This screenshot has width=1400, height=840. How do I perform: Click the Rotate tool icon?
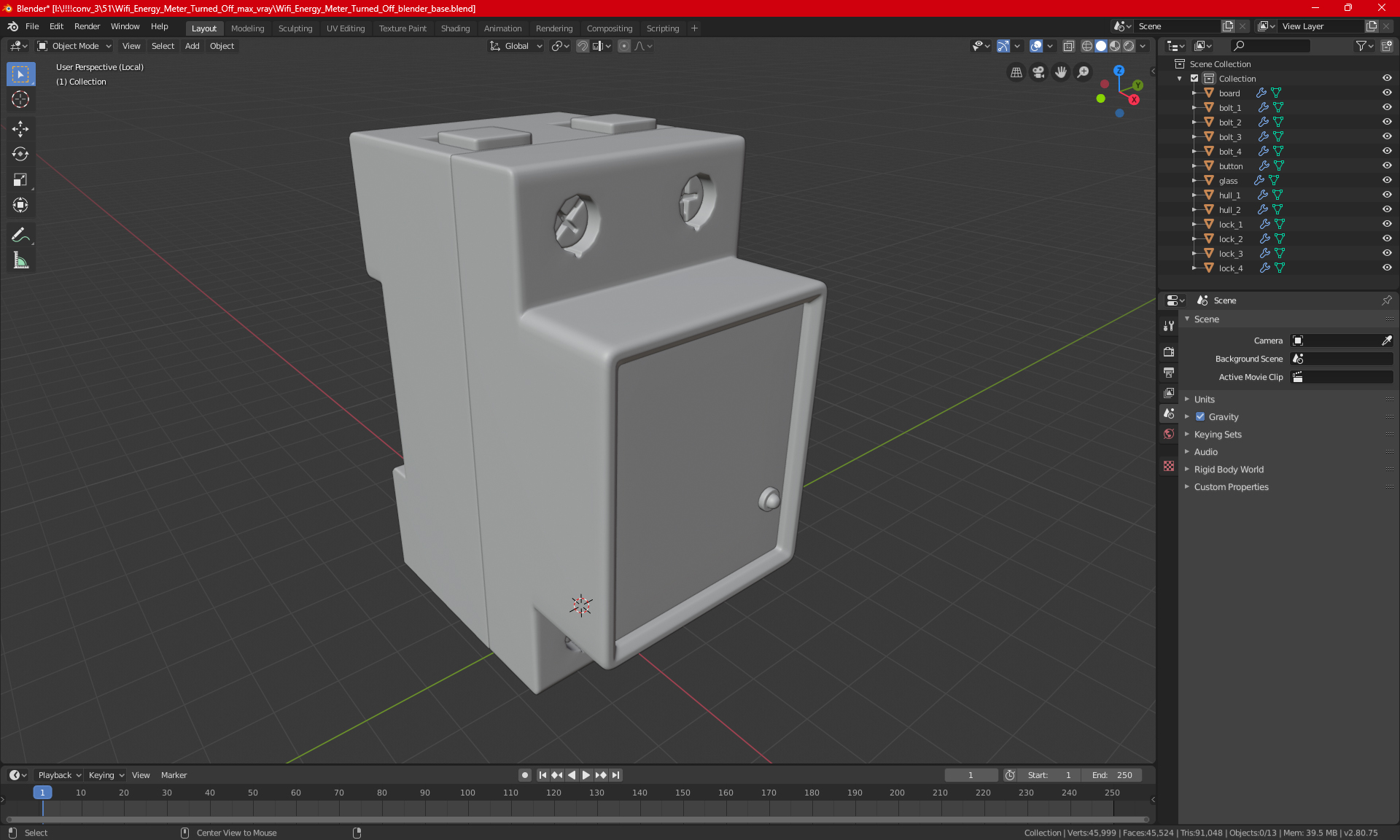pos(20,152)
